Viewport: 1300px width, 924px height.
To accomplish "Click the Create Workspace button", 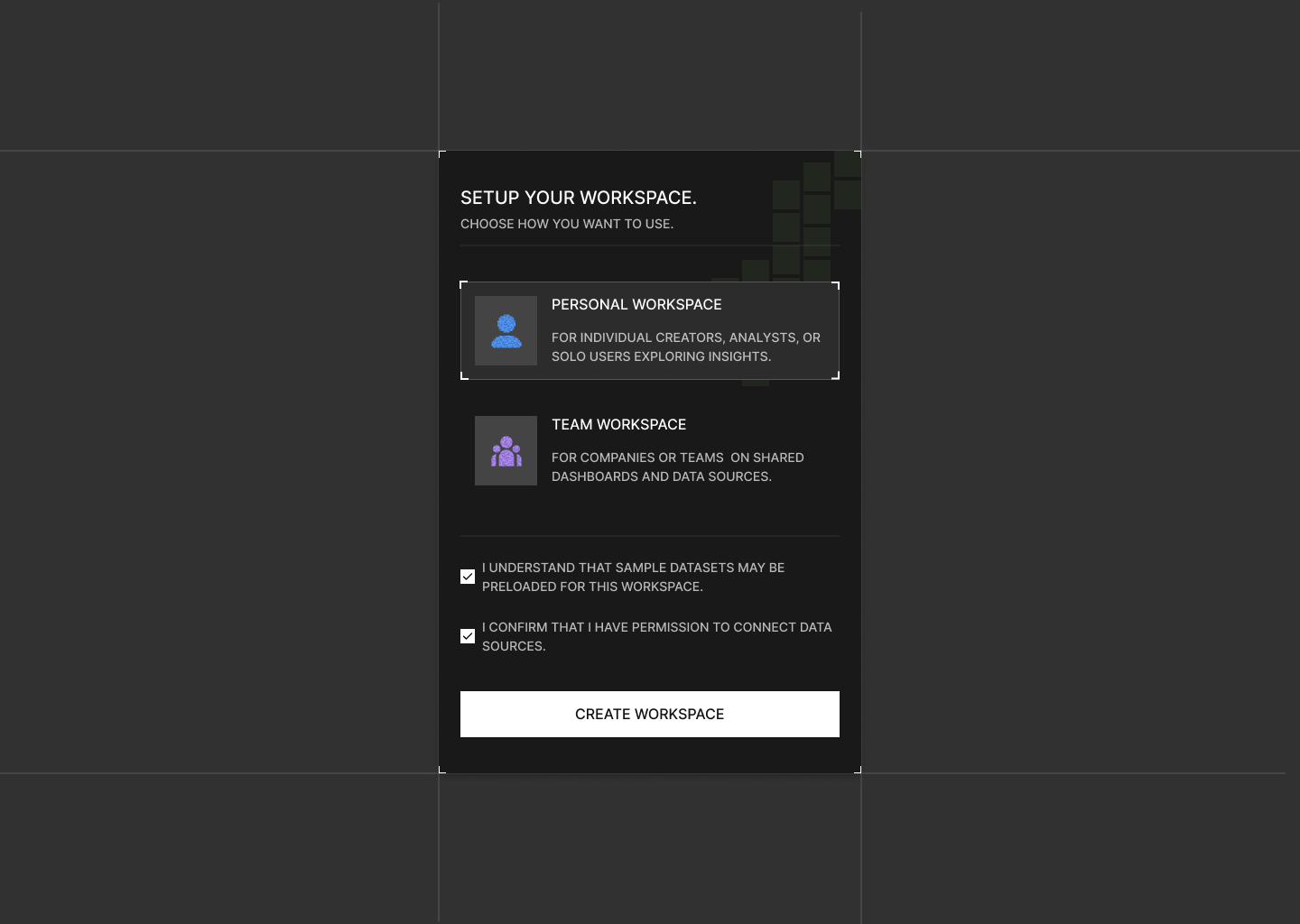I will (649, 714).
